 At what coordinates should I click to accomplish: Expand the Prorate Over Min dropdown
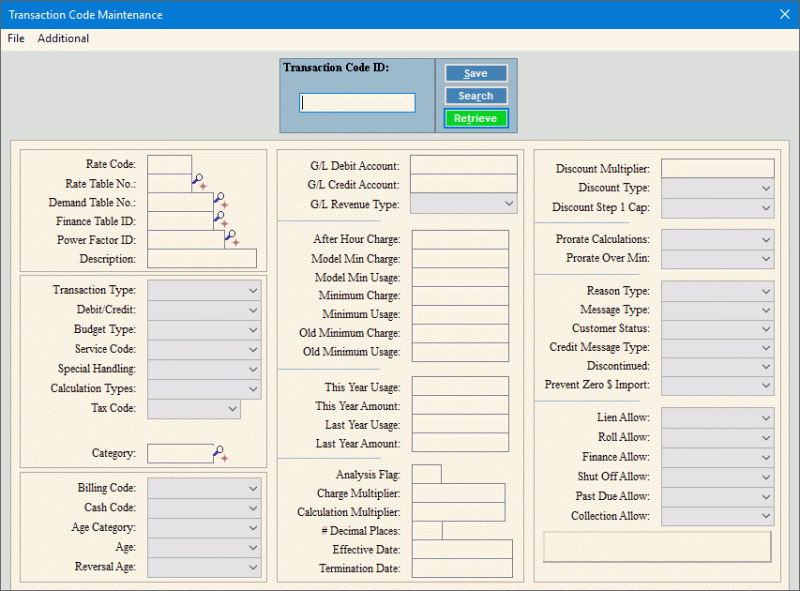(718, 259)
